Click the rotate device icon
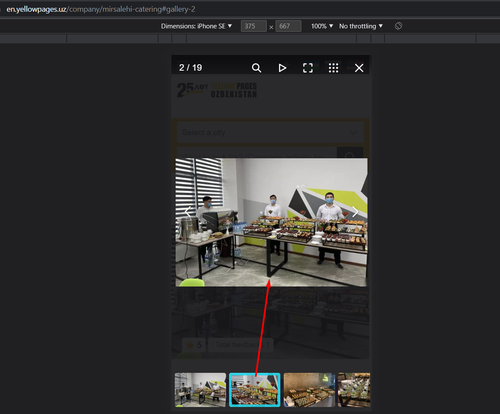Viewport: 500px width, 414px height. (398, 26)
